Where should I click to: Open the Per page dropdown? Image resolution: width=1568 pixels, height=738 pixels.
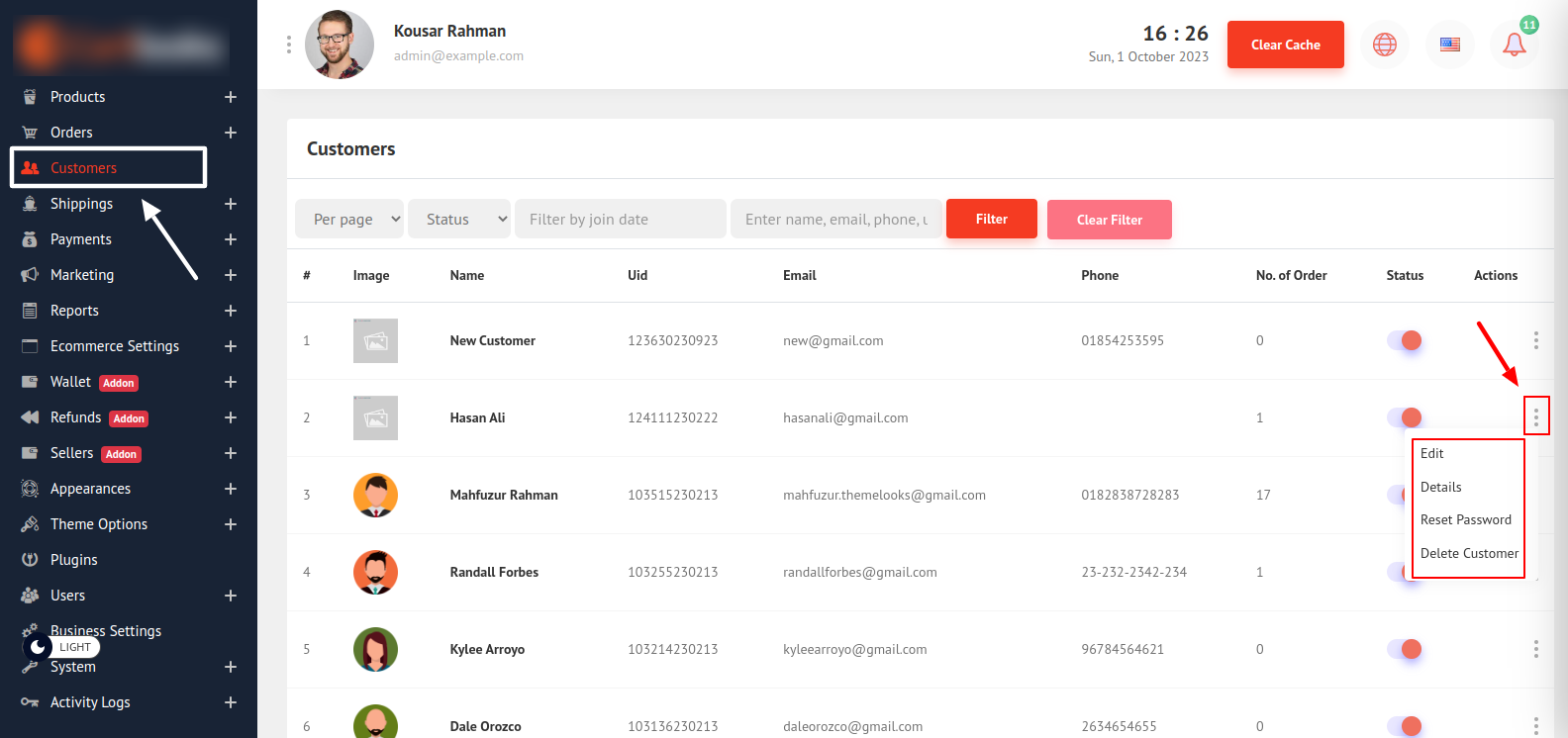click(x=349, y=219)
